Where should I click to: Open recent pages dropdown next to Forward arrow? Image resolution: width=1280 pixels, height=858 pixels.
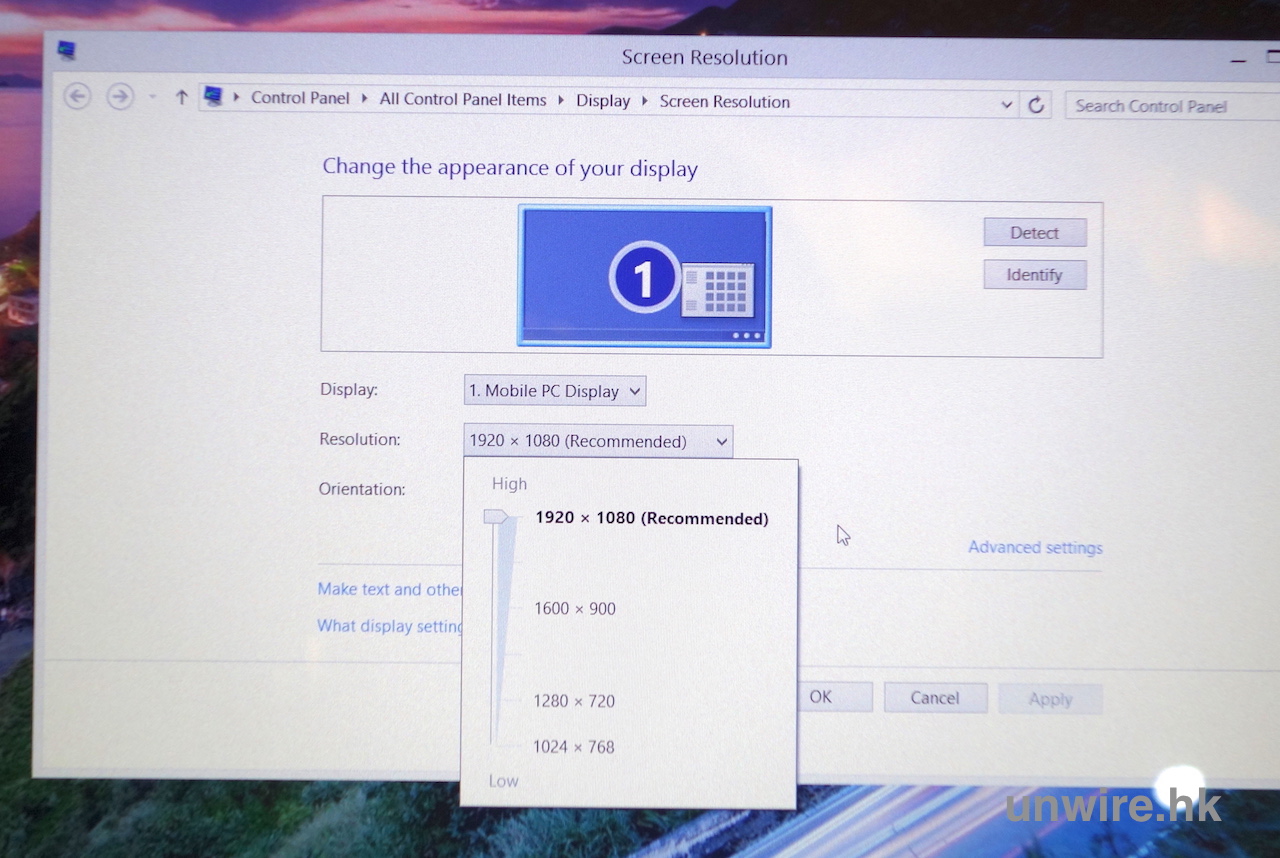tap(152, 98)
